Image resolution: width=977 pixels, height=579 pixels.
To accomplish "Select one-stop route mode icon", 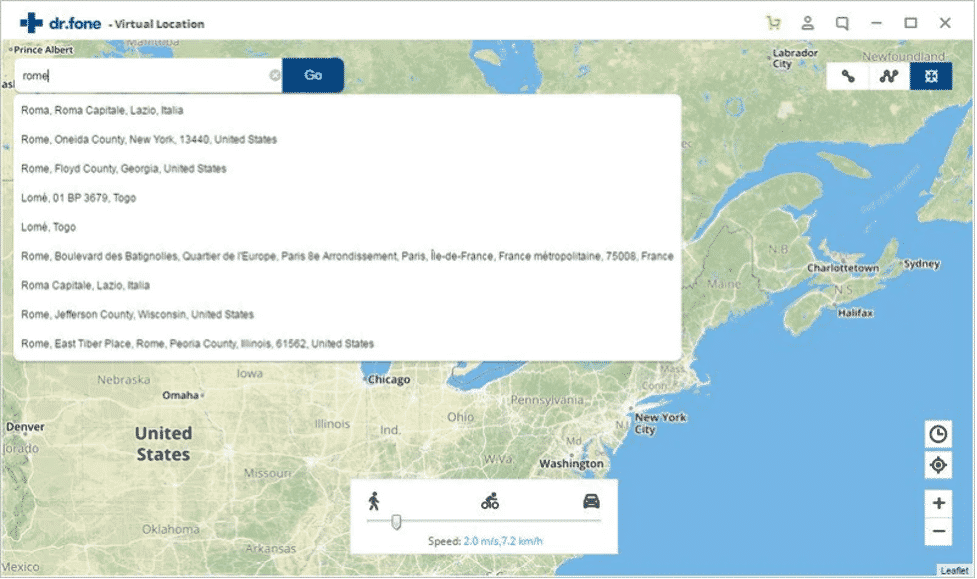I will (848, 76).
